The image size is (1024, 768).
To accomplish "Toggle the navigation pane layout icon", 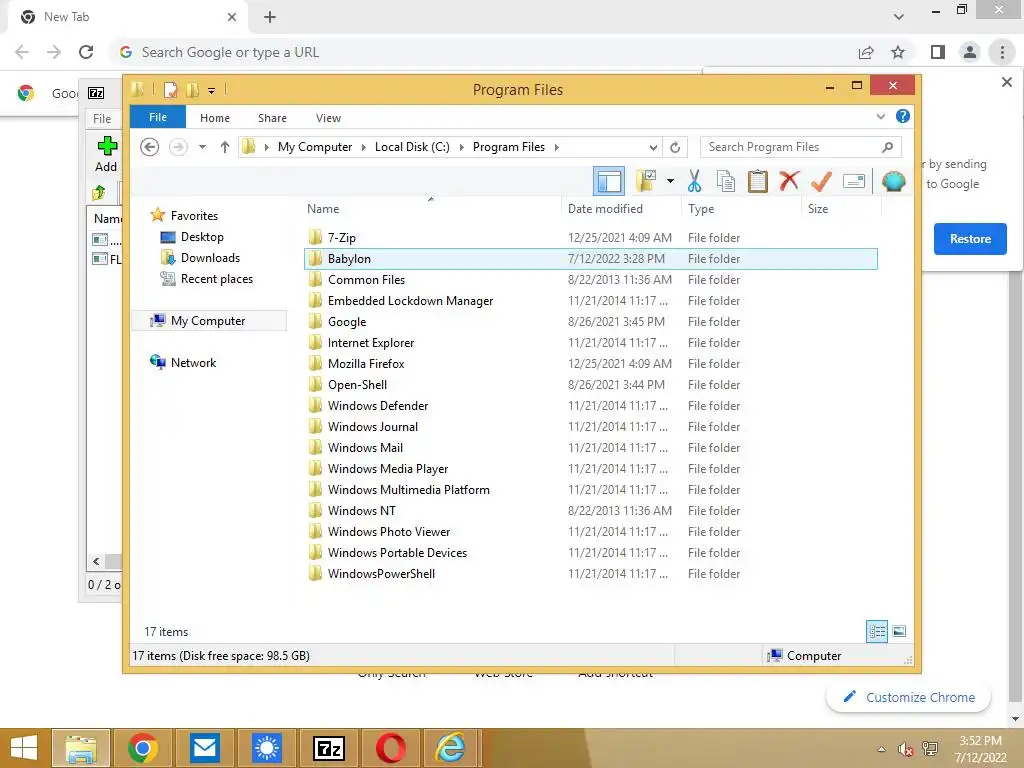I will point(609,181).
